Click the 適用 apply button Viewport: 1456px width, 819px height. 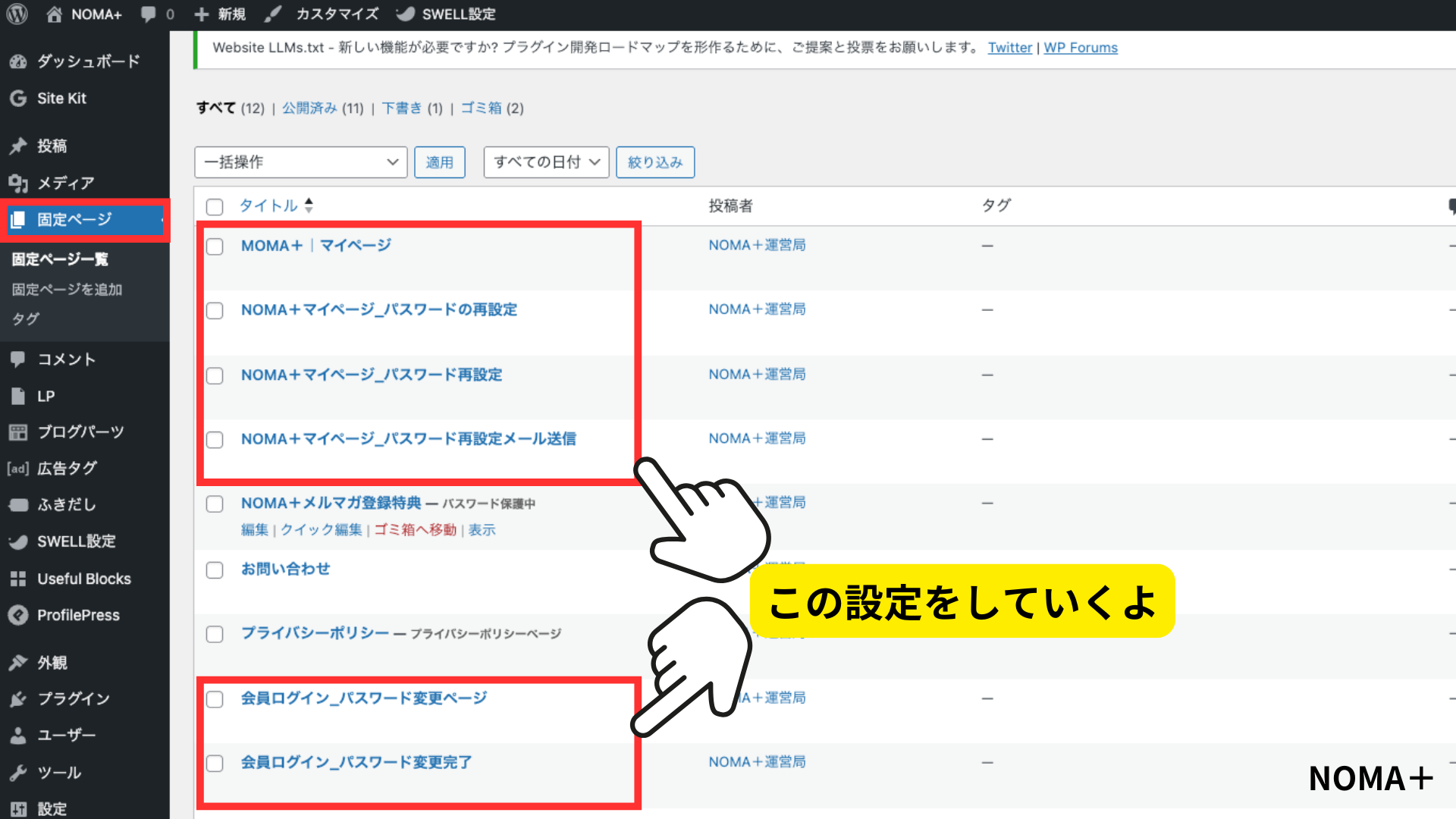440,162
